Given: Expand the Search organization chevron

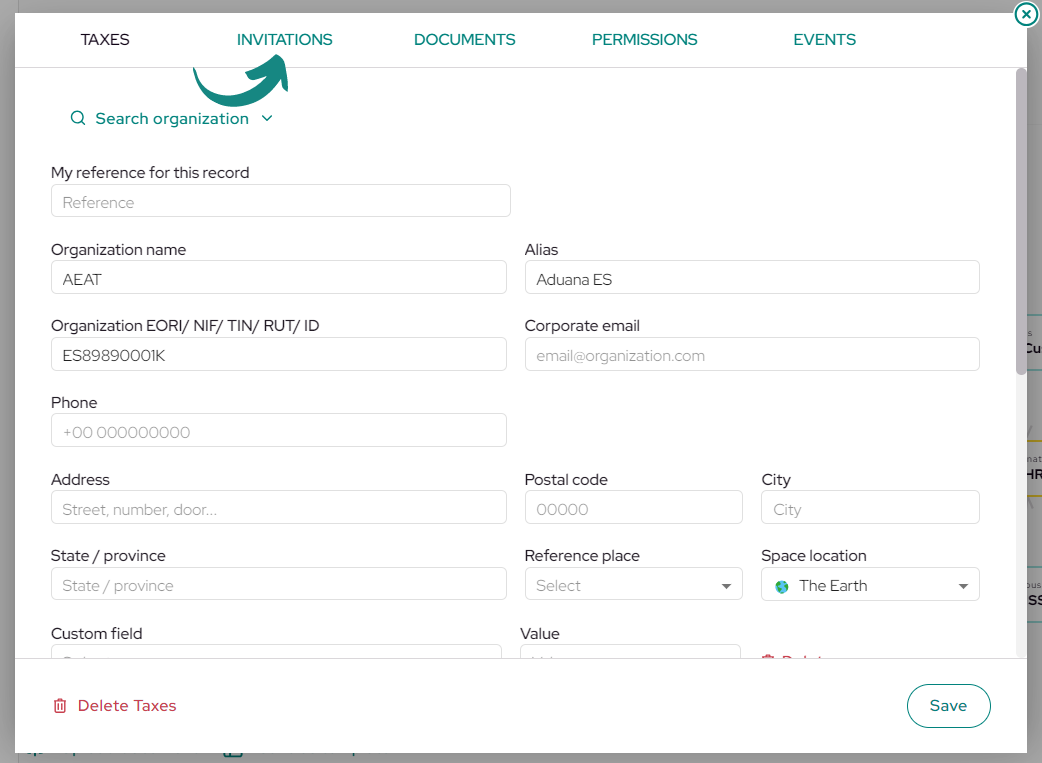Looking at the screenshot, I should 267,118.
